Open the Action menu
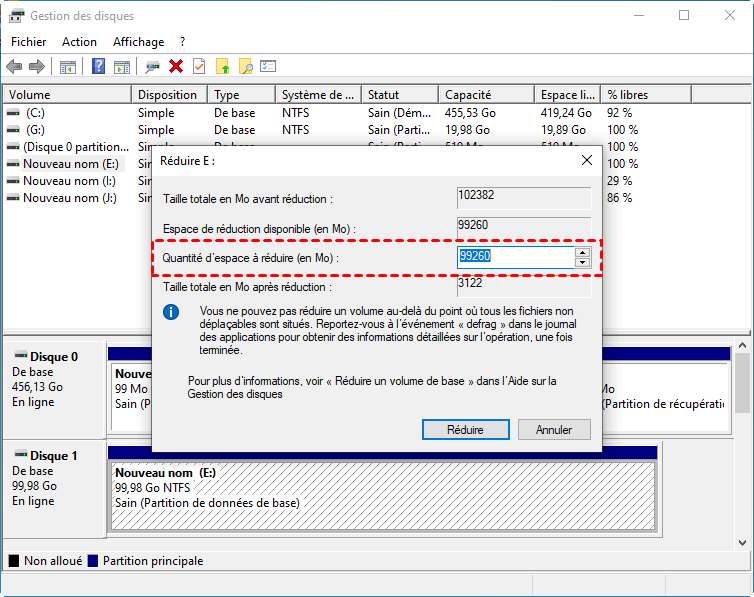The height and width of the screenshot is (597, 754). [x=79, y=42]
